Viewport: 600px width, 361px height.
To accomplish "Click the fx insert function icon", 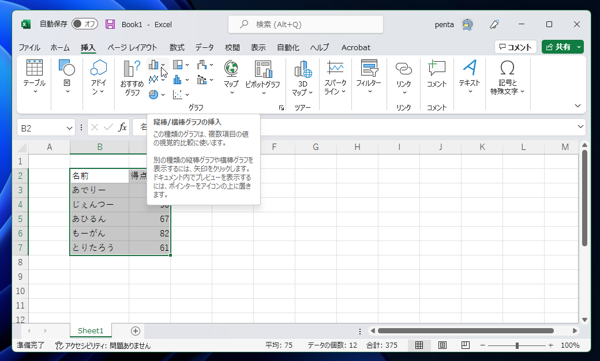I will (122, 127).
